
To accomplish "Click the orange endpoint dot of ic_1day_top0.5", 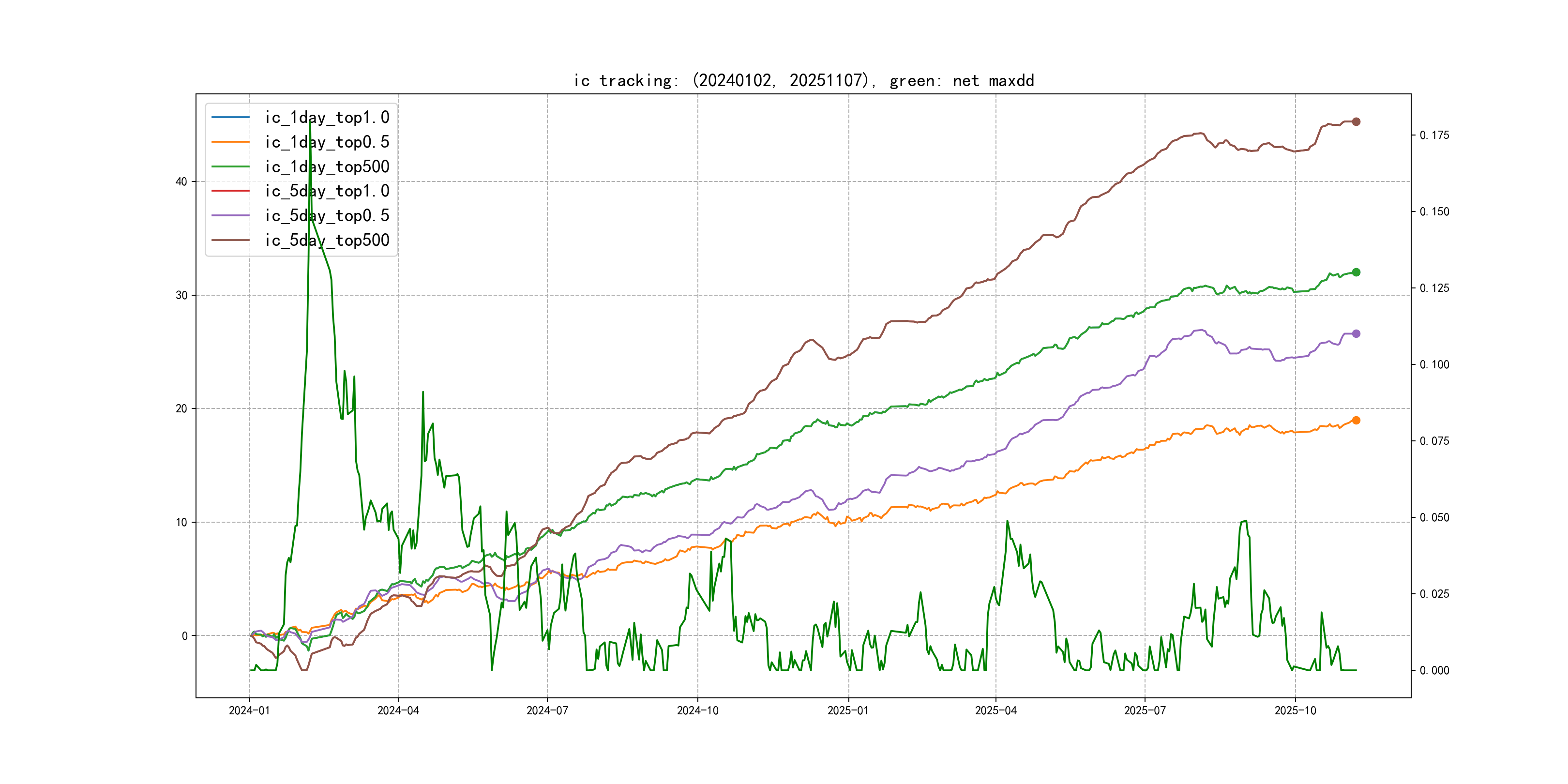I will point(1356,420).
